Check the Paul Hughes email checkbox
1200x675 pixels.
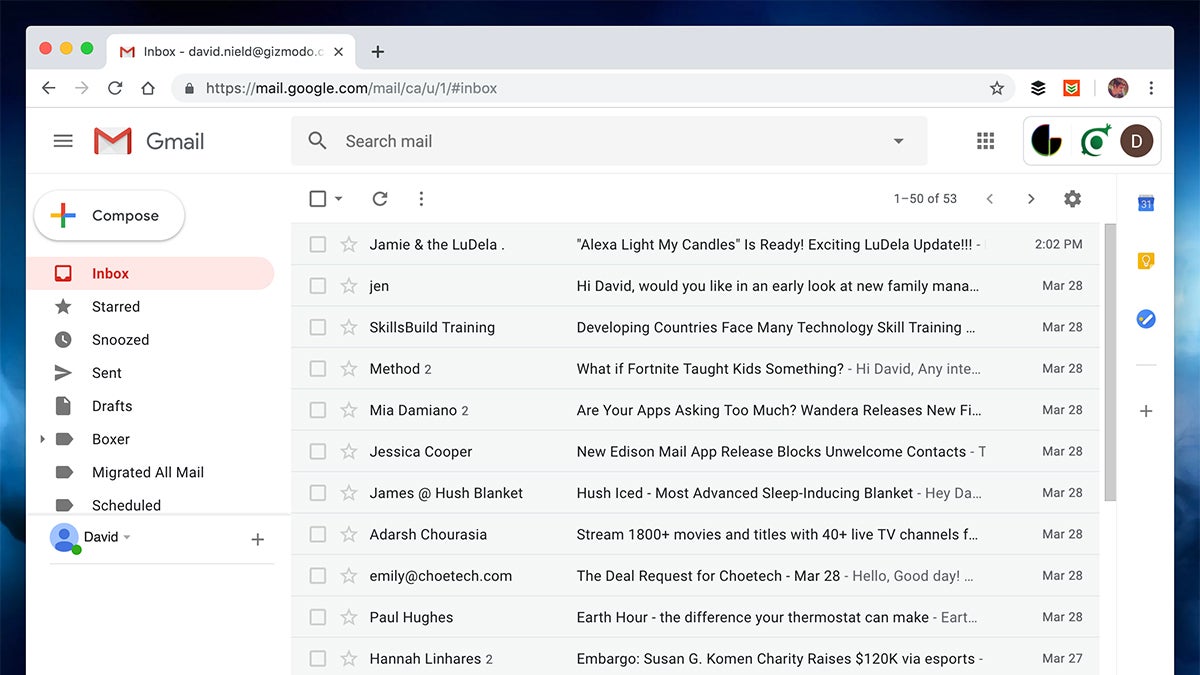[317, 617]
